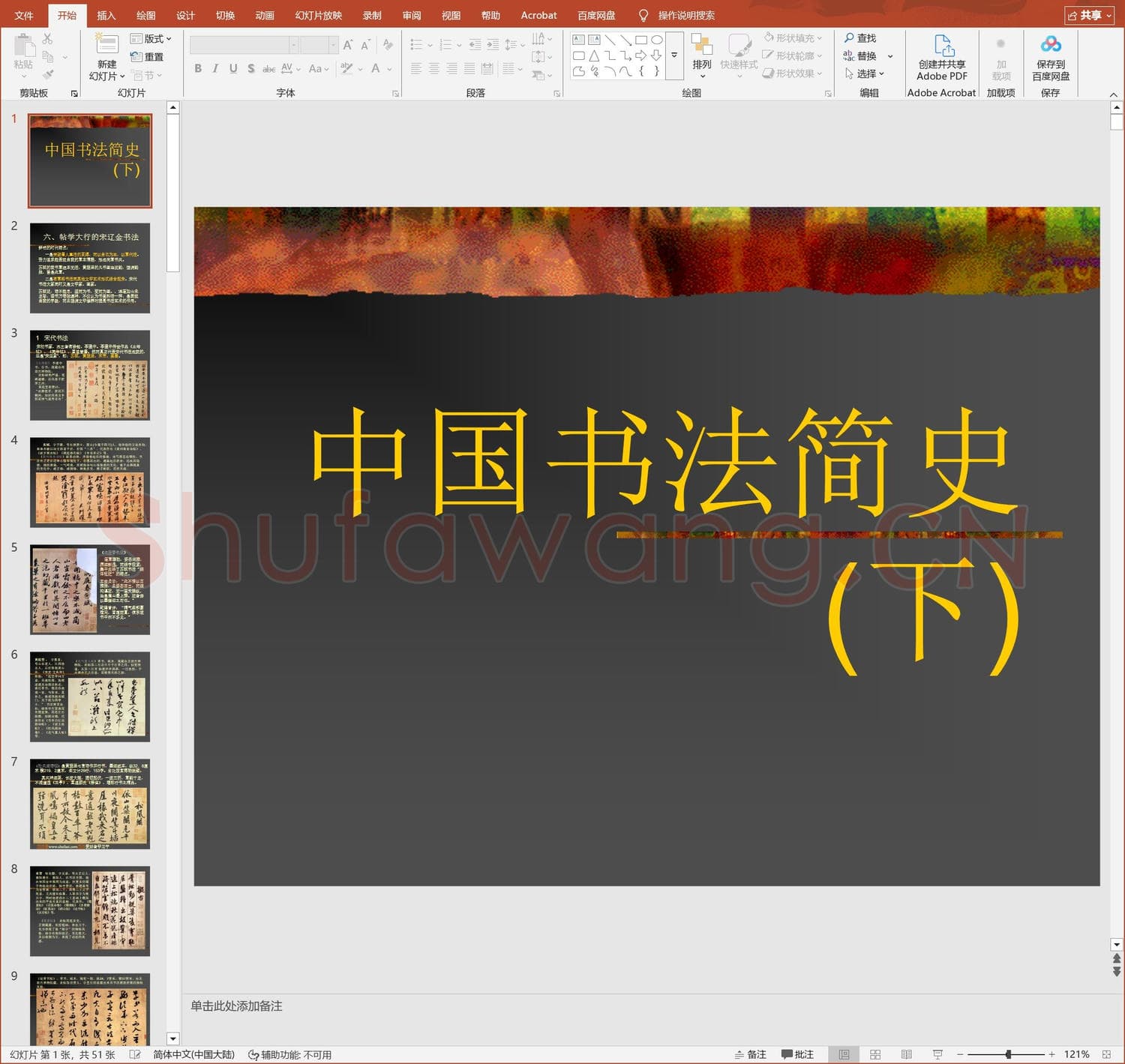1125x1064 pixels.
Task: Click Fit slide to window icon
Action: [1106, 1054]
